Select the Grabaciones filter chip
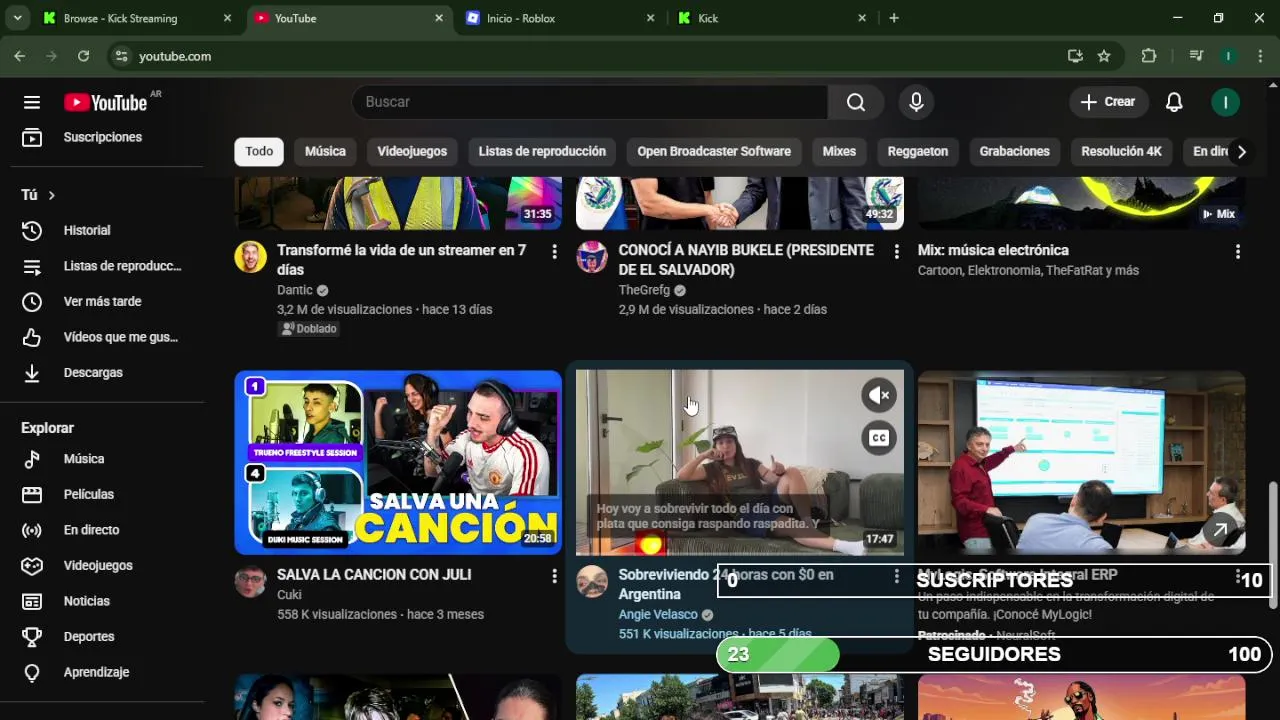 (1014, 152)
